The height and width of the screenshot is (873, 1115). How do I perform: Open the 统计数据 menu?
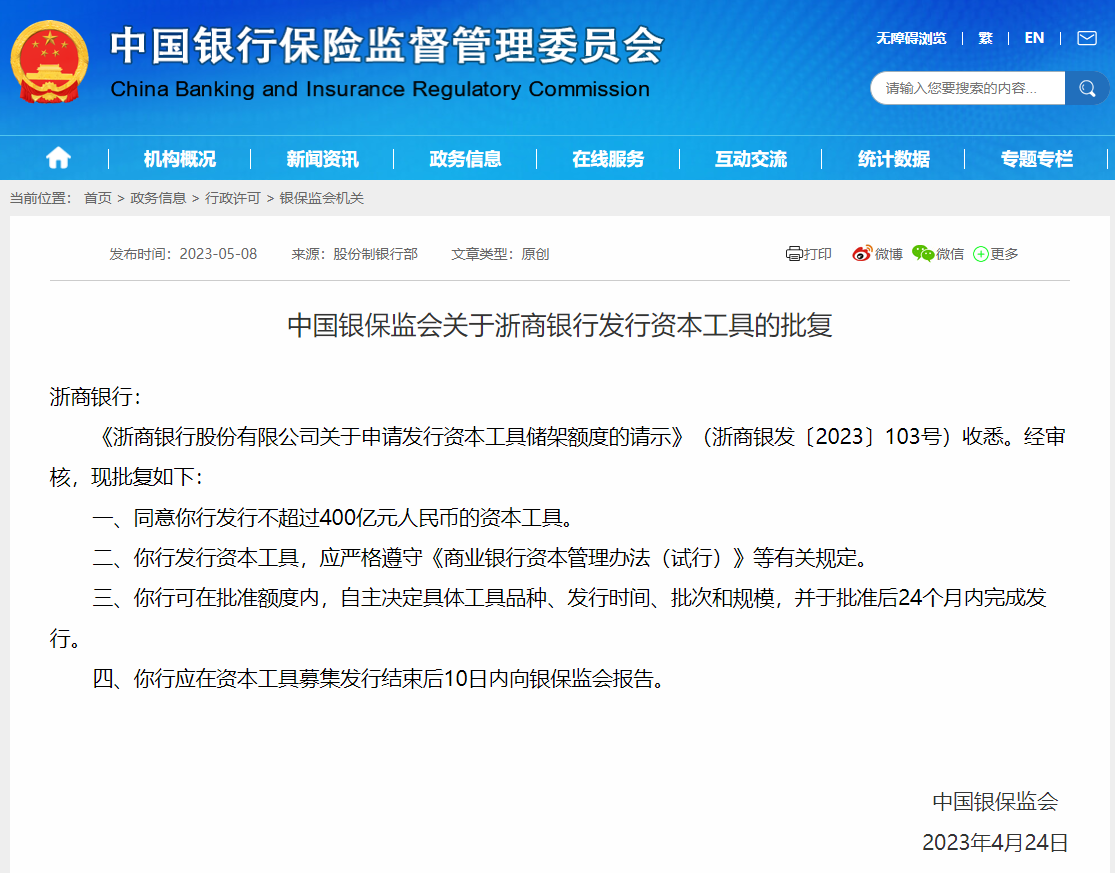point(894,159)
